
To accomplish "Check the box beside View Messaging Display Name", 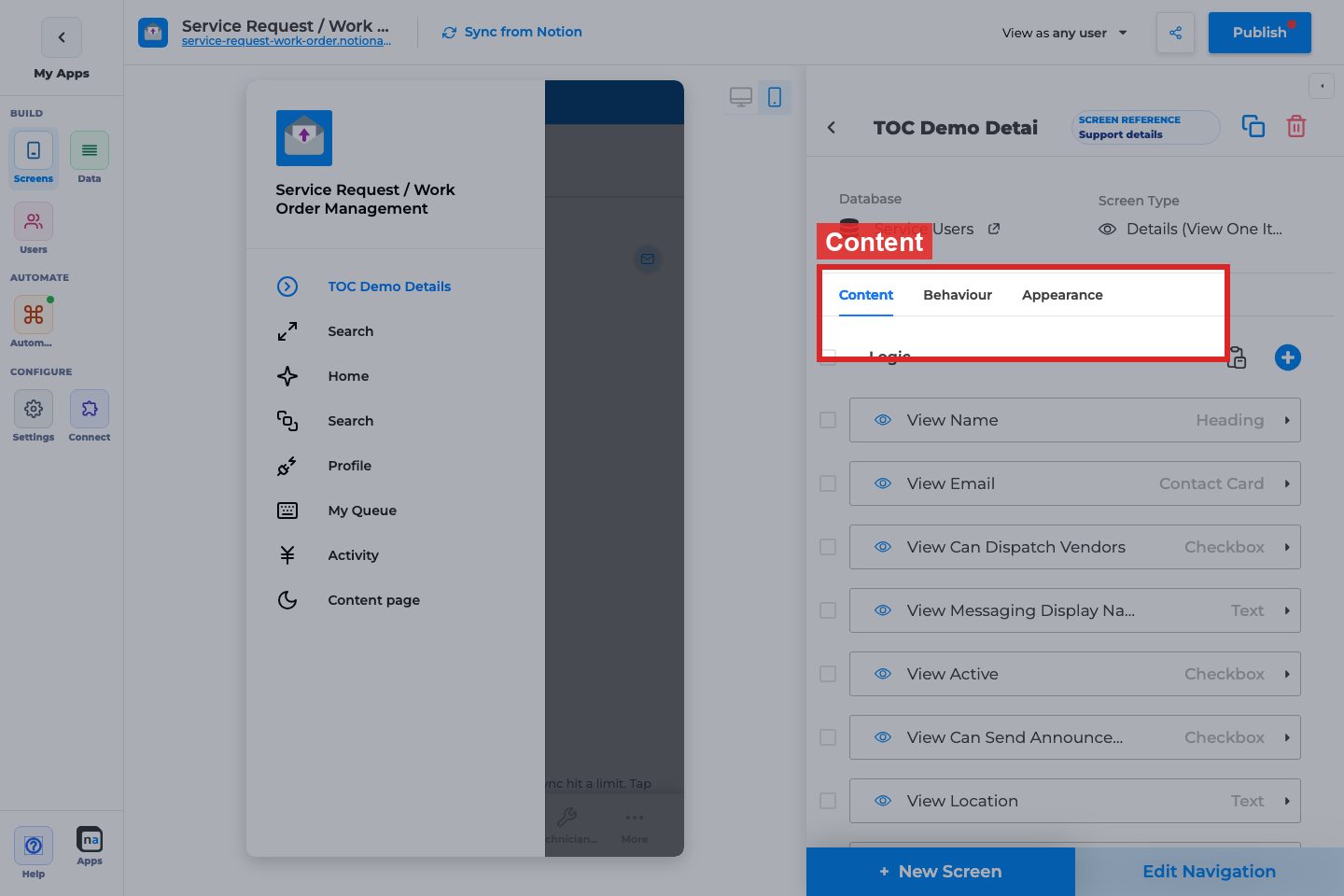I will point(828,610).
